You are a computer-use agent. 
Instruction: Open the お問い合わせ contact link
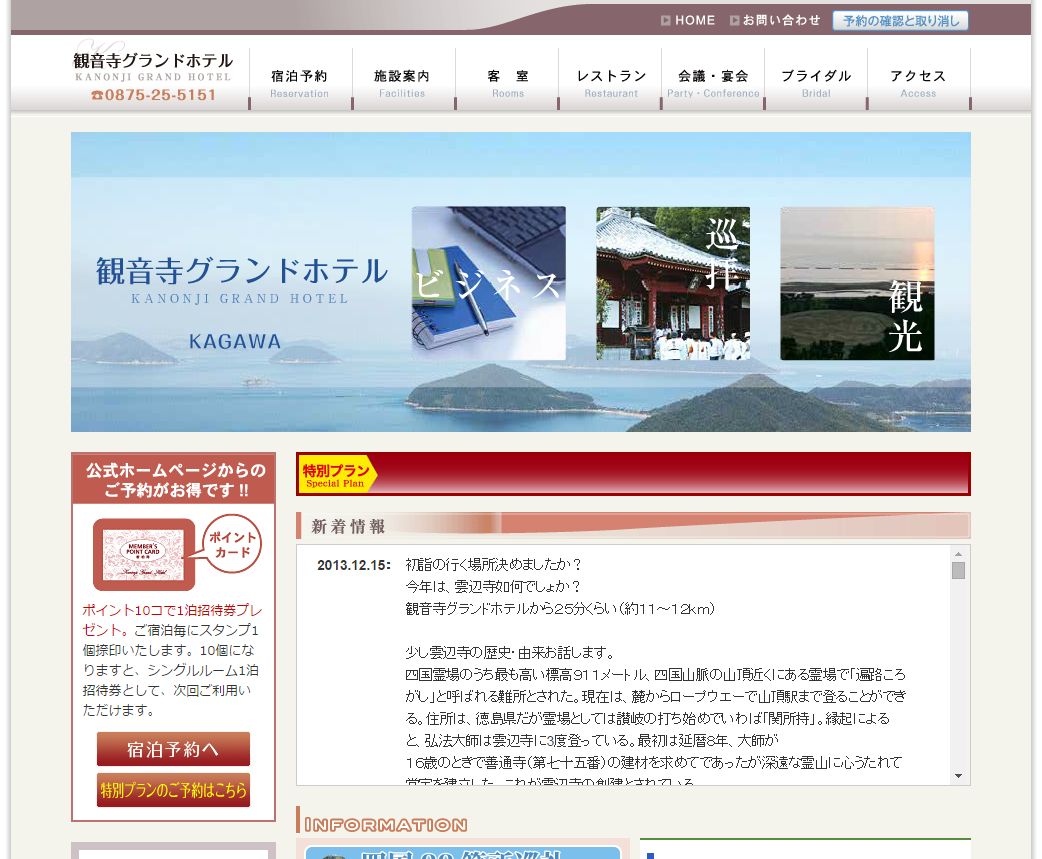click(x=775, y=21)
